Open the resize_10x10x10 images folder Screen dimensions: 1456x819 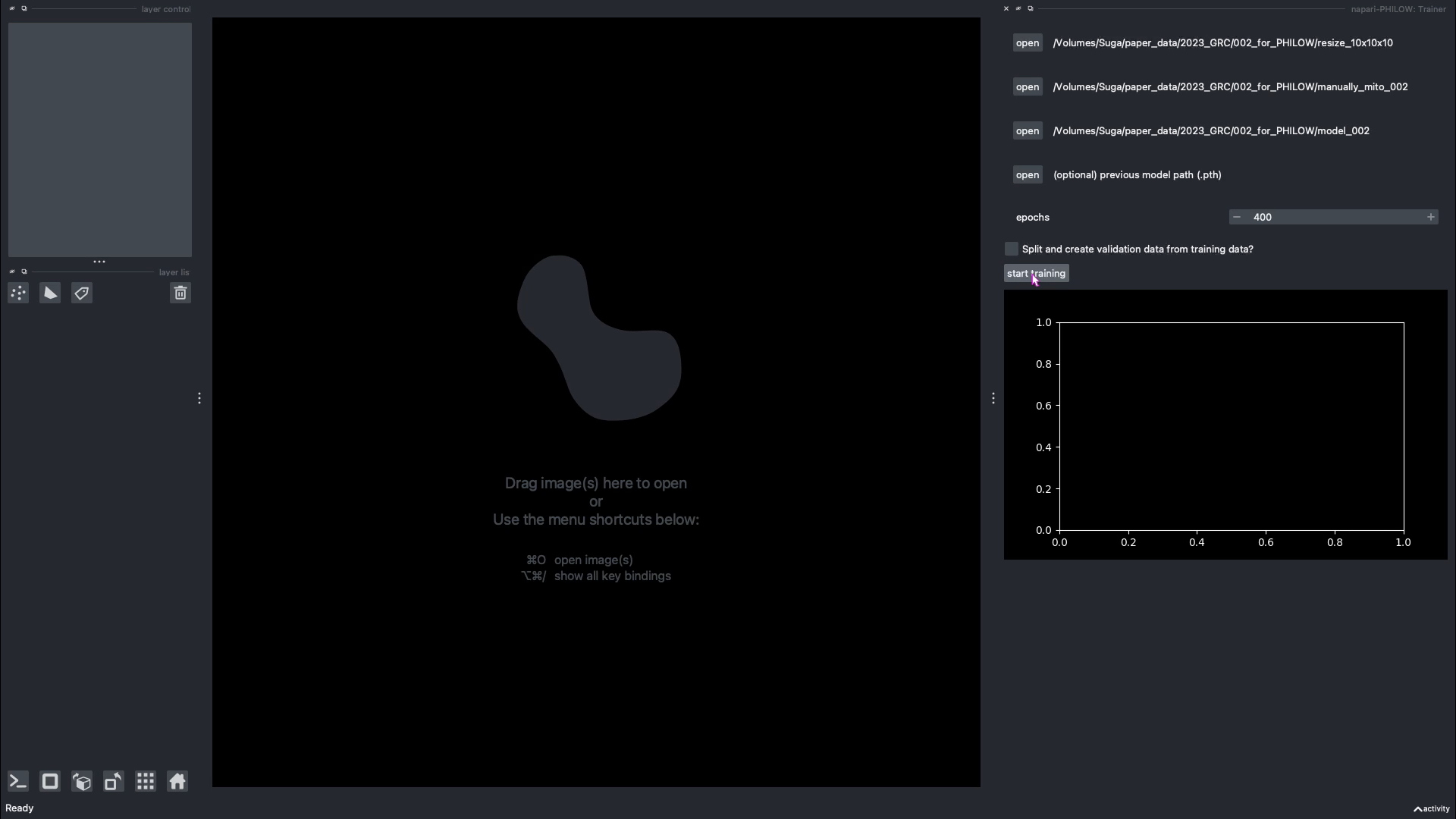pos(1028,43)
